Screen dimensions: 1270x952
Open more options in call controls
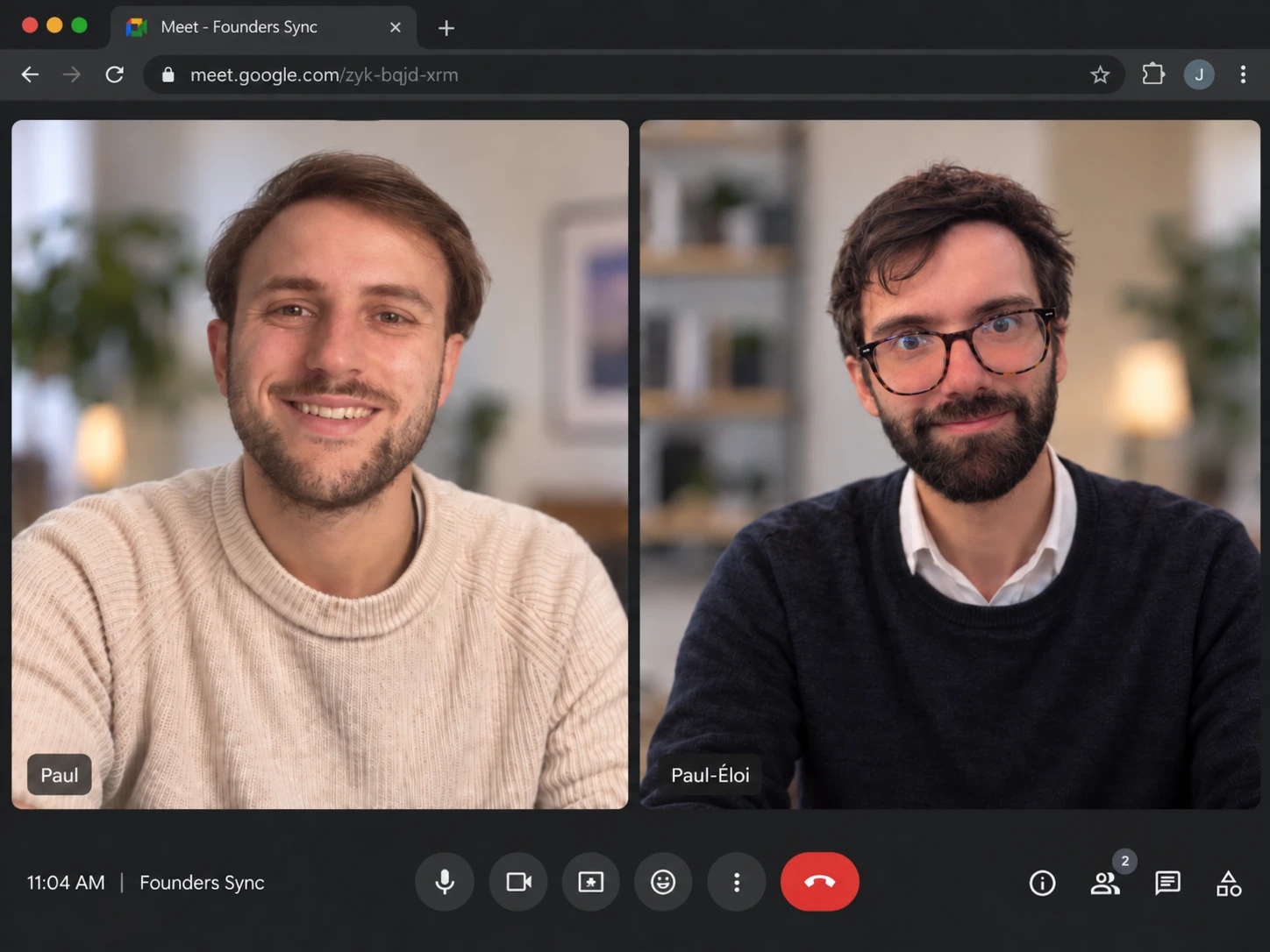[737, 882]
